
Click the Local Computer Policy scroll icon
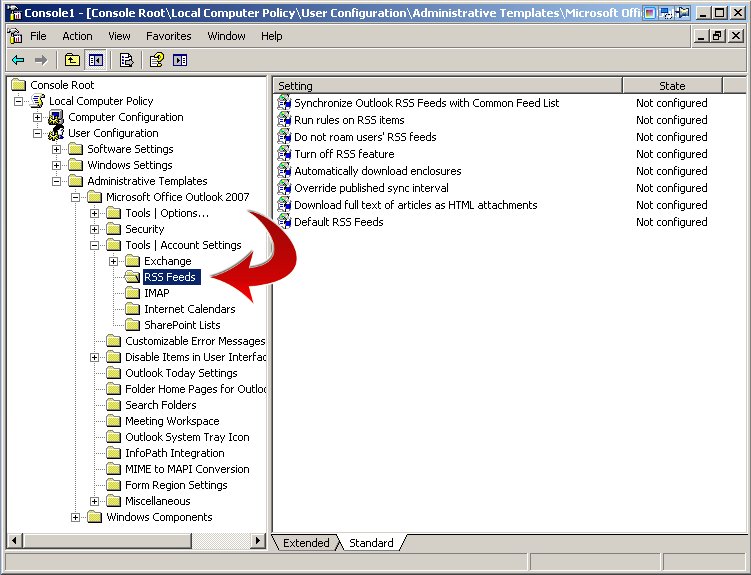(x=37, y=101)
